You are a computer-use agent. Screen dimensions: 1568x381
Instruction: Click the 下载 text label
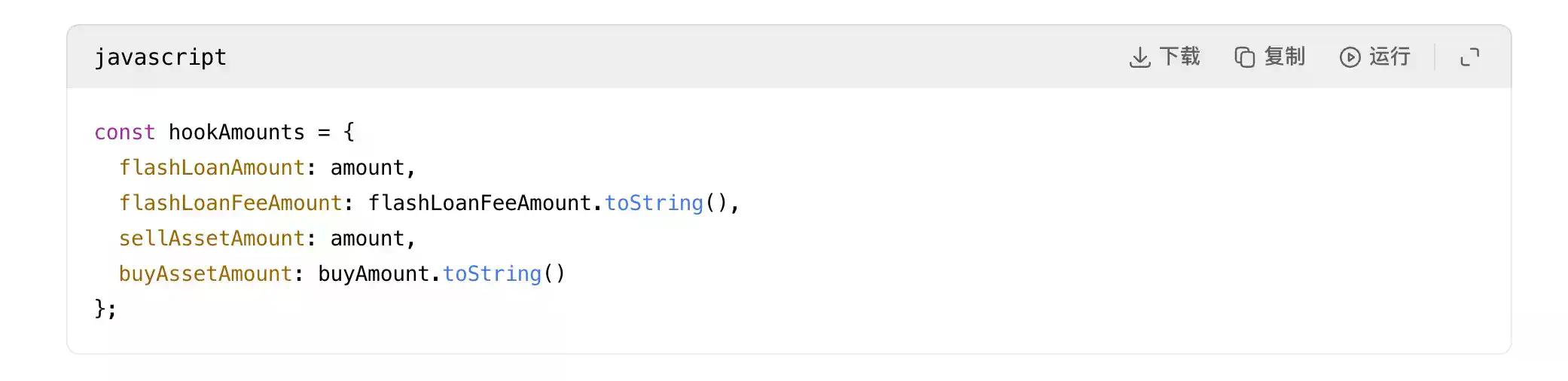pos(1179,56)
